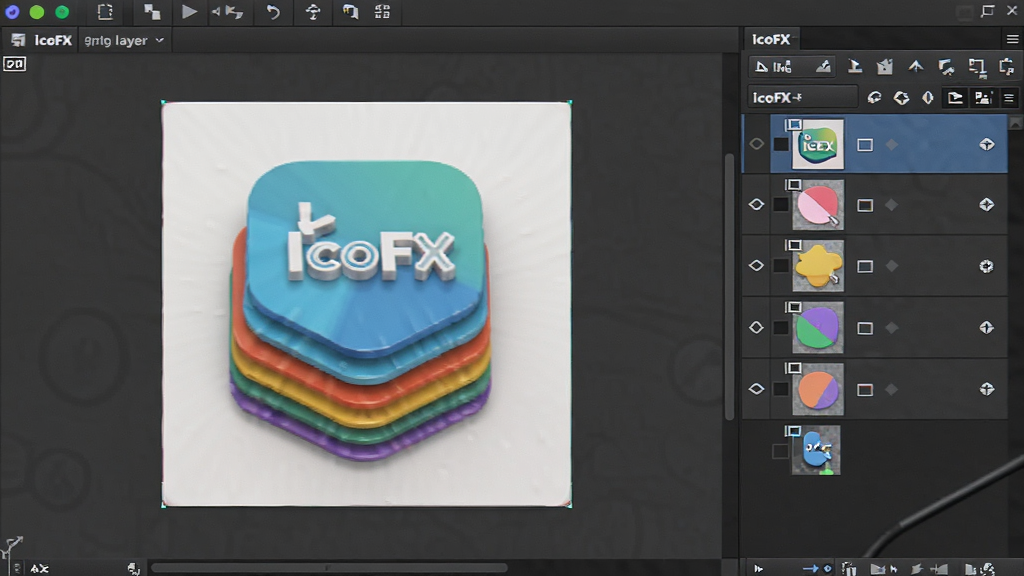1024x576 pixels.
Task: Click the flip arrows icon beside play button
Action: (x=228, y=12)
